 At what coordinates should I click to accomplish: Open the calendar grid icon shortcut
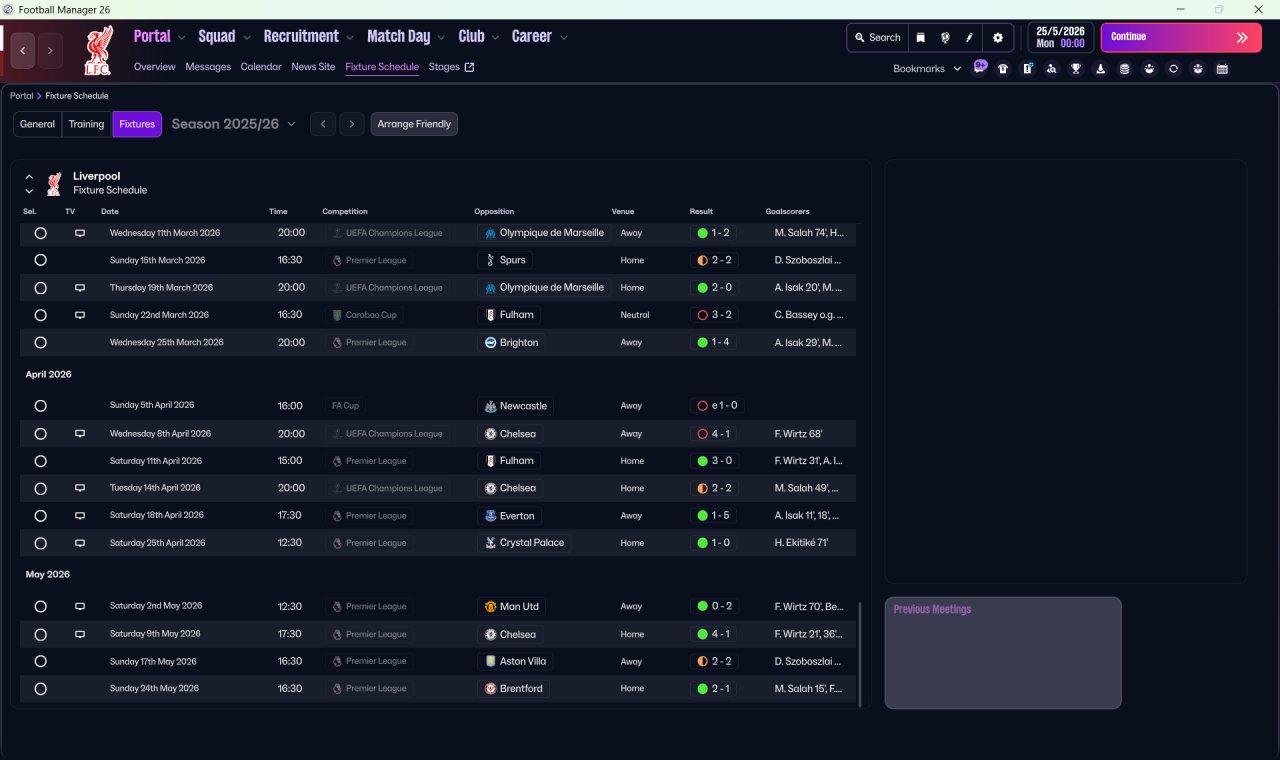point(1222,69)
